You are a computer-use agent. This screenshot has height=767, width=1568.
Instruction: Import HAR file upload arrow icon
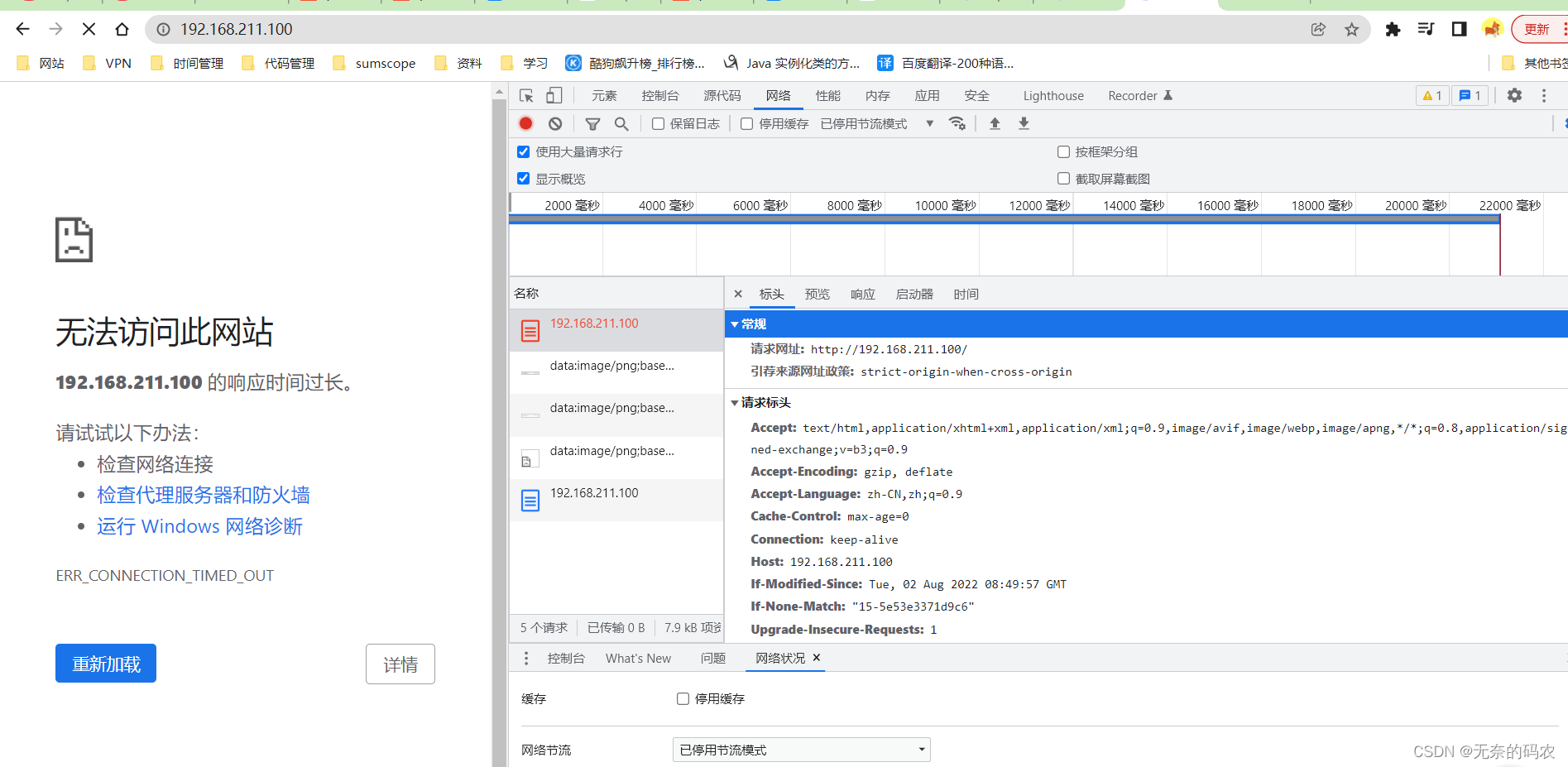995,123
